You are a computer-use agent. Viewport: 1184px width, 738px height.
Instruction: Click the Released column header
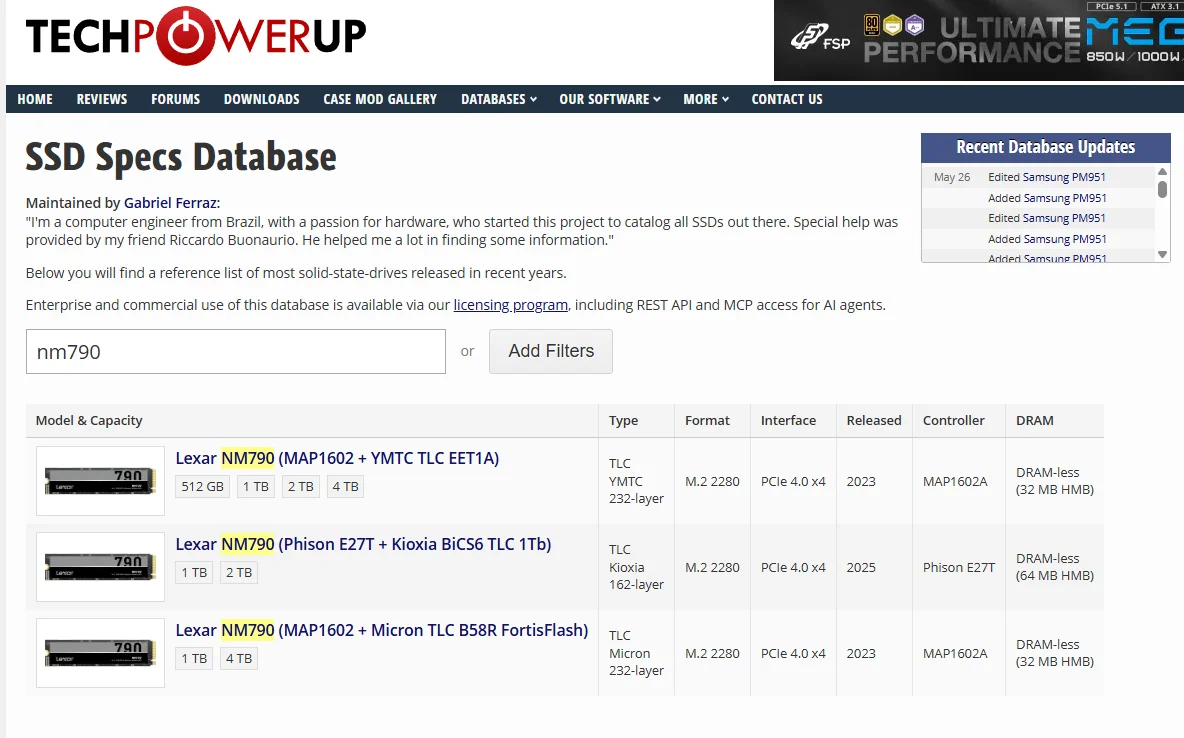coord(874,421)
